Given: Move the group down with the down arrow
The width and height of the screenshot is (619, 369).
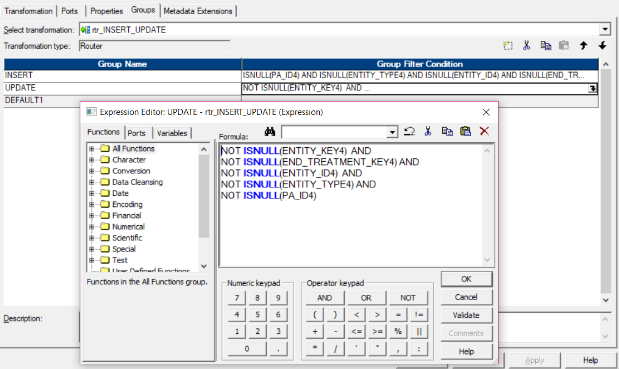Looking at the screenshot, I should tap(602, 46).
